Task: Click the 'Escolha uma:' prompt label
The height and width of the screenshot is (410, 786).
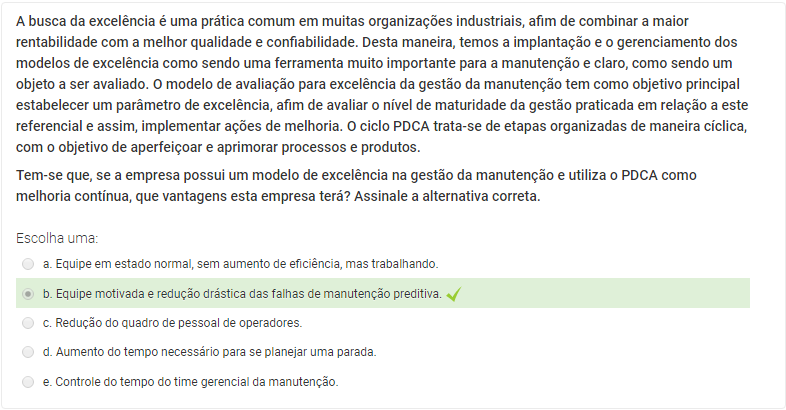Action: click(x=57, y=238)
